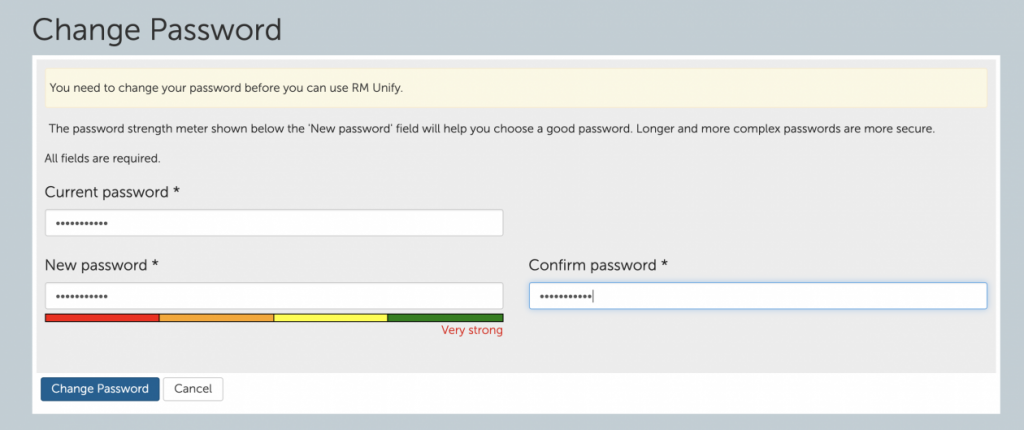This screenshot has height=430, width=1024.
Task: Click the yellow strength meter segment
Action: pyautogui.click(x=330, y=318)
